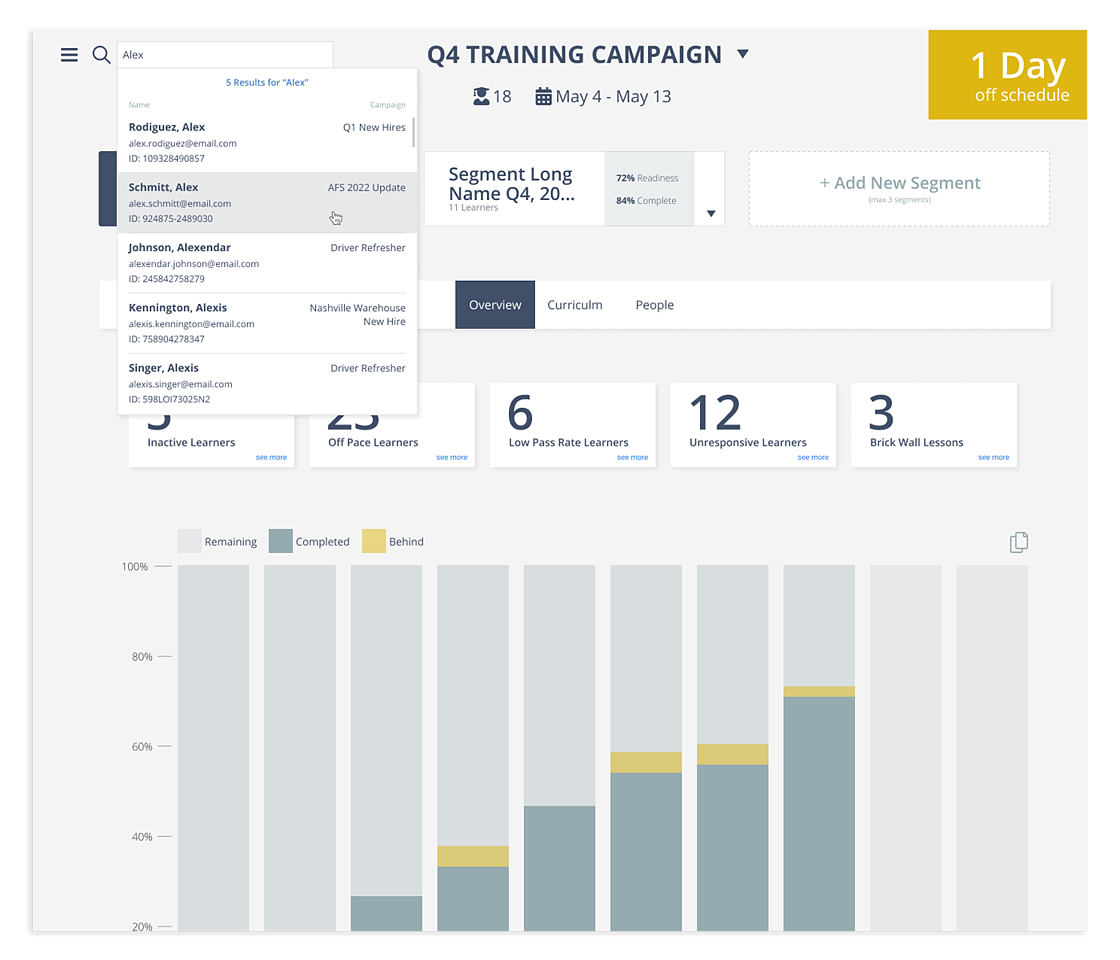Click the 1 Day off schedule badge
This screenshot has width=1120, height=960.
point(1007,75)
